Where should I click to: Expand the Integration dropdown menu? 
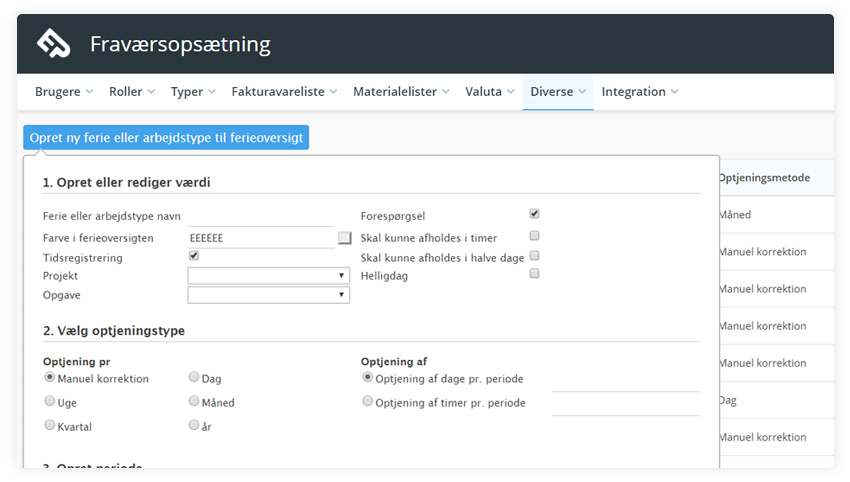tap(640, 92)
